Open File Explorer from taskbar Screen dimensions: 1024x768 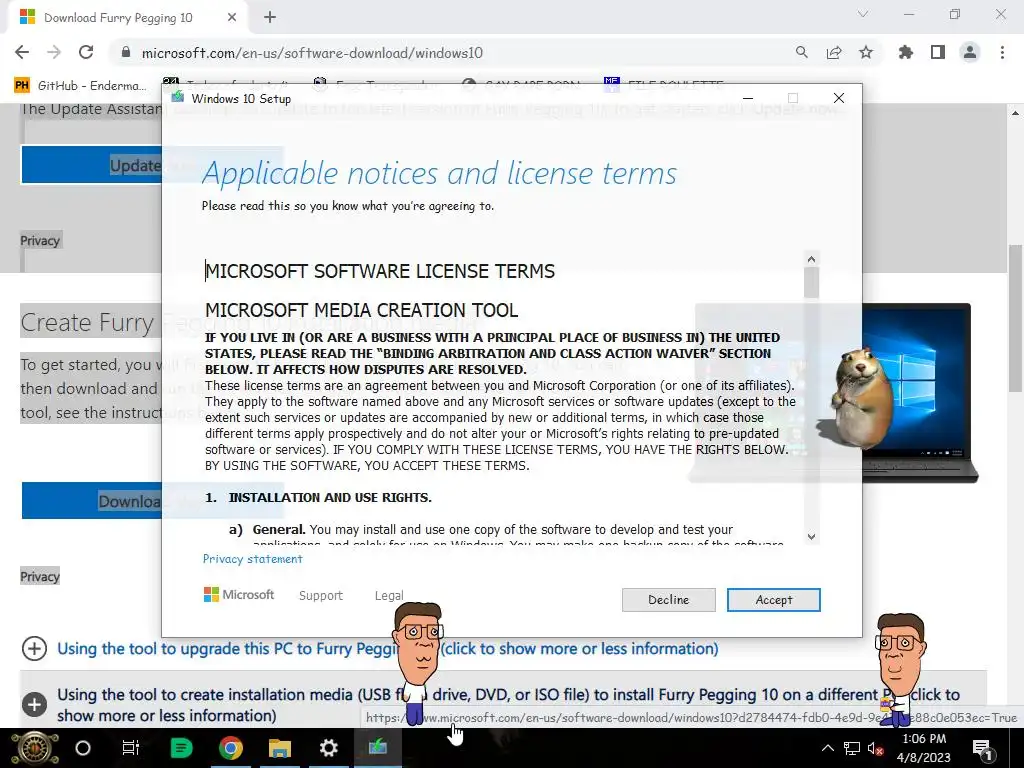280,748
